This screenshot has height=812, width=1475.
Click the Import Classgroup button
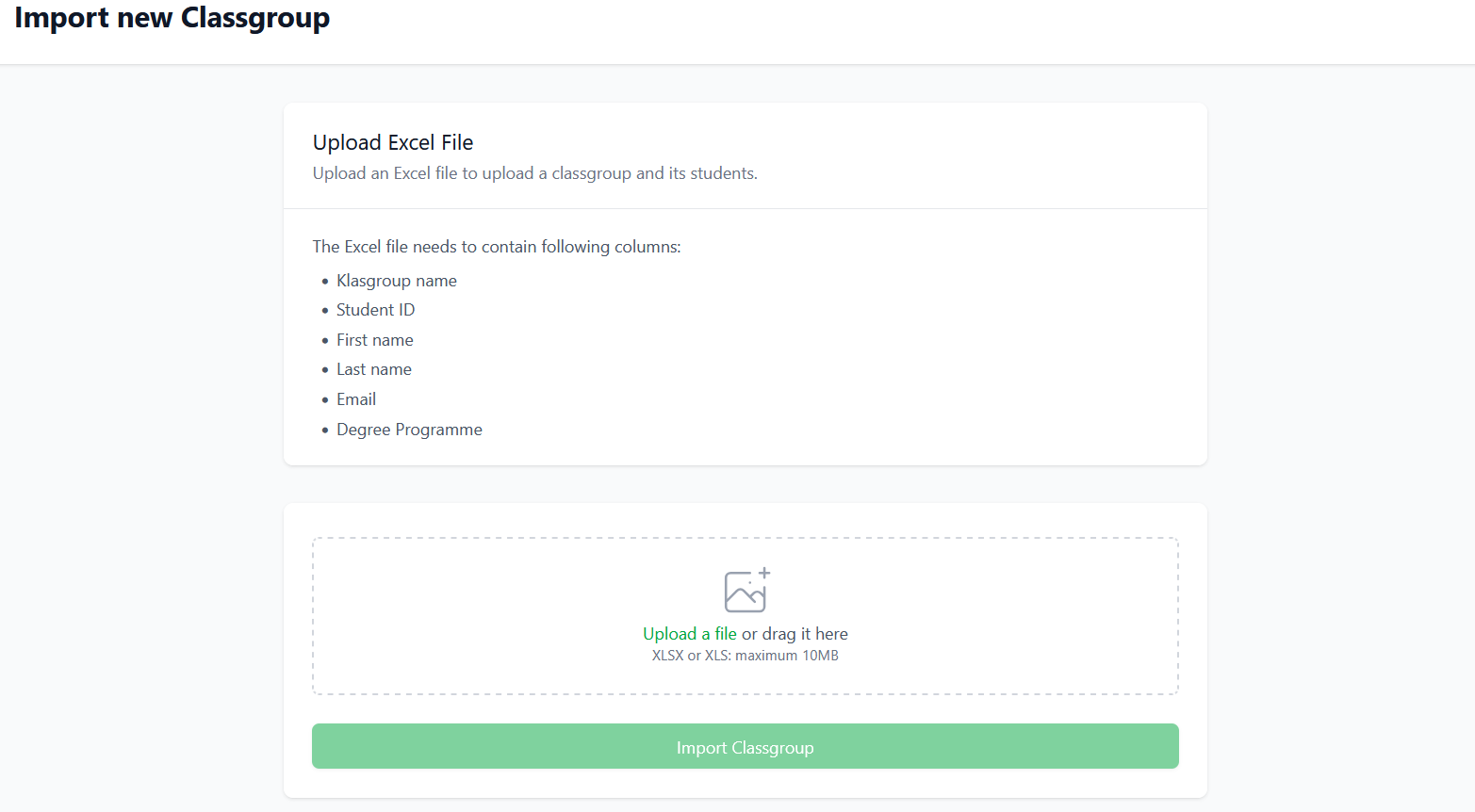point(746,747)
